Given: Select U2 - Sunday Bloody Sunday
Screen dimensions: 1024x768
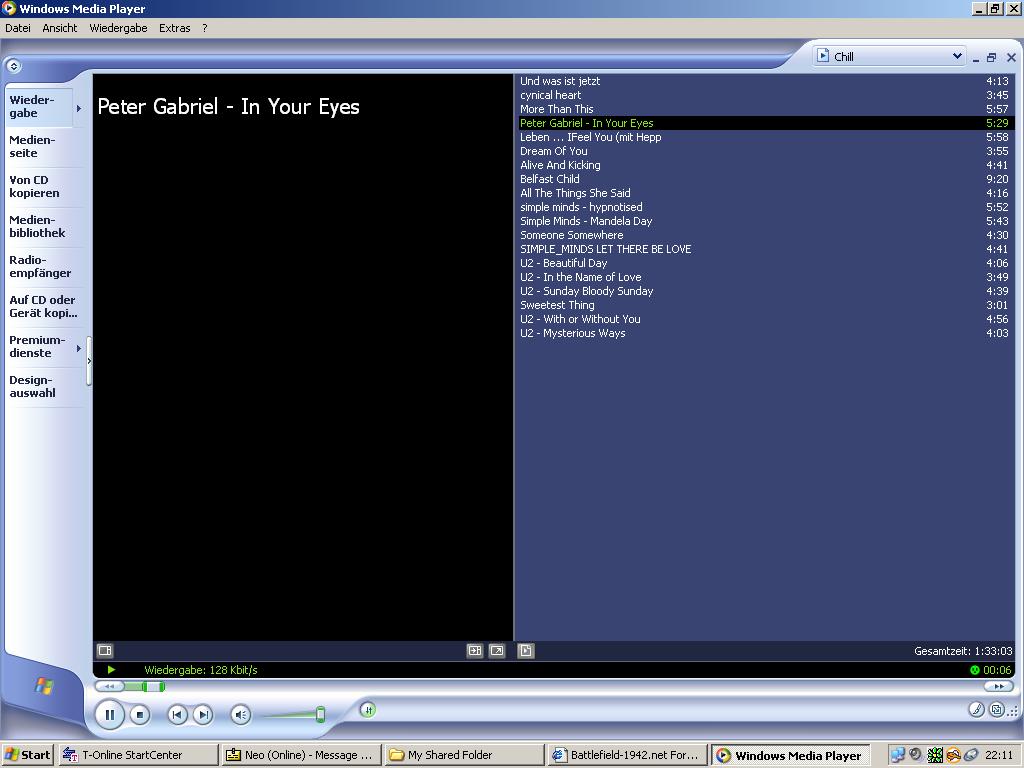Looking at the screenshot, I should pyautogui.click(x=764, y=291).
